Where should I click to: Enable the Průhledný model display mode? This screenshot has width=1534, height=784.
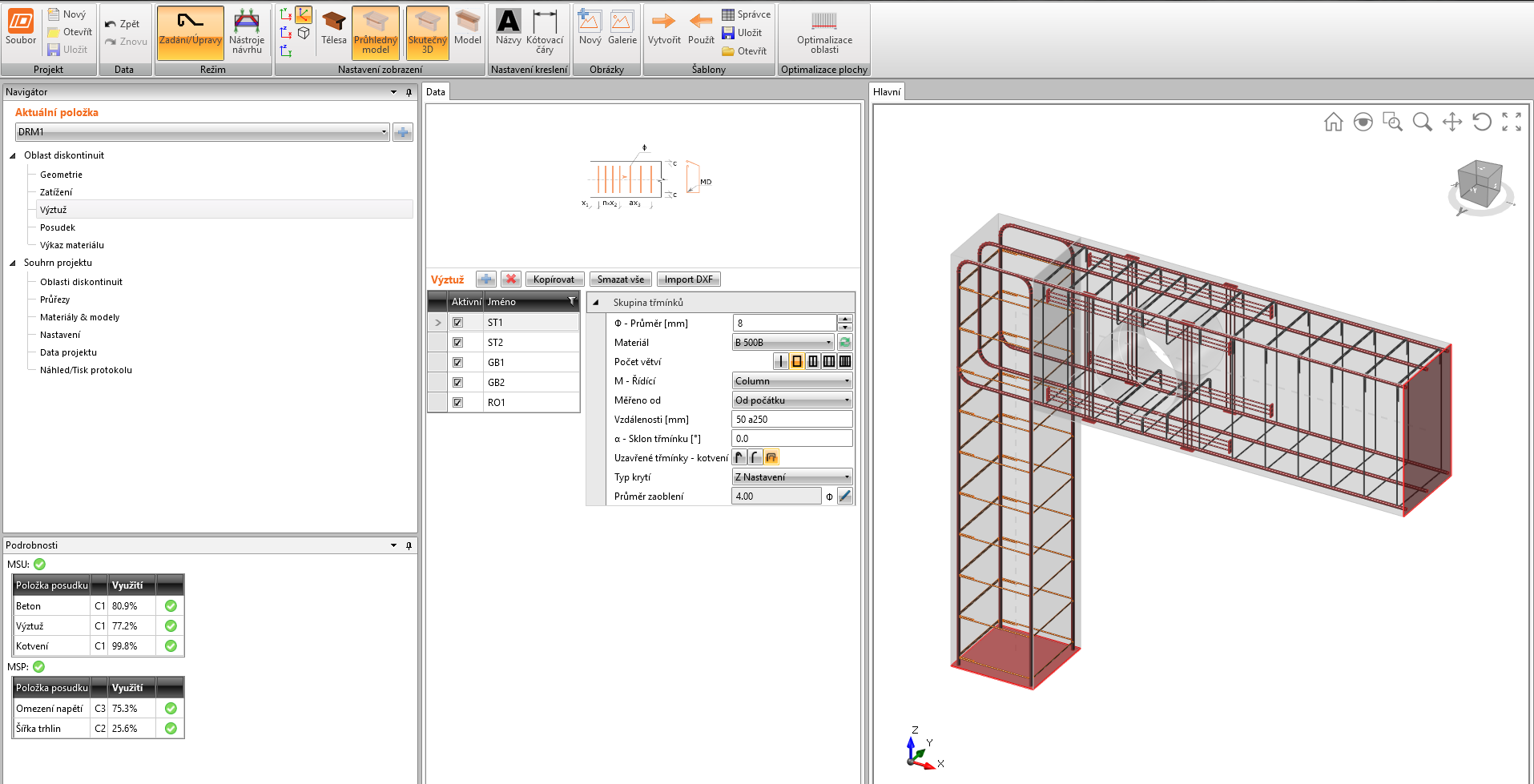[x=375, y=33]
